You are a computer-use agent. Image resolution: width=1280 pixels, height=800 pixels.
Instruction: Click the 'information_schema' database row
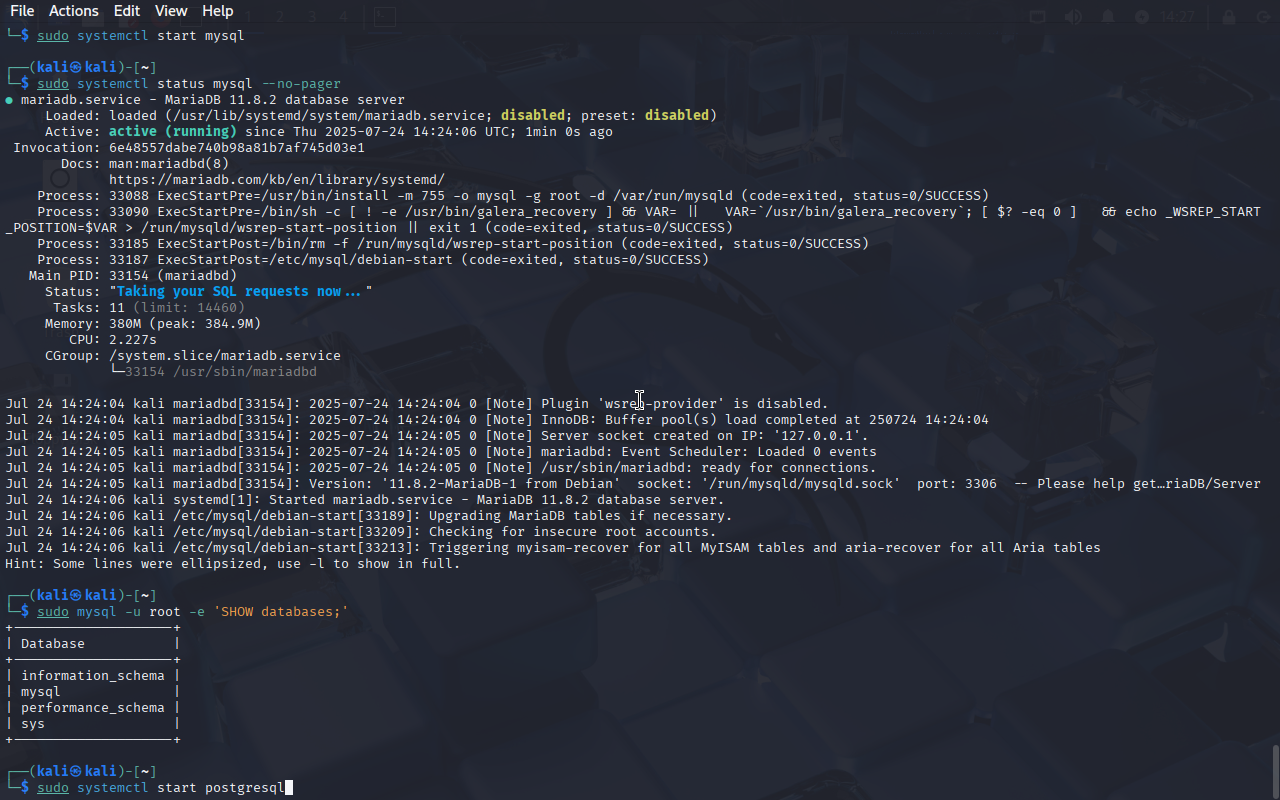93,676
